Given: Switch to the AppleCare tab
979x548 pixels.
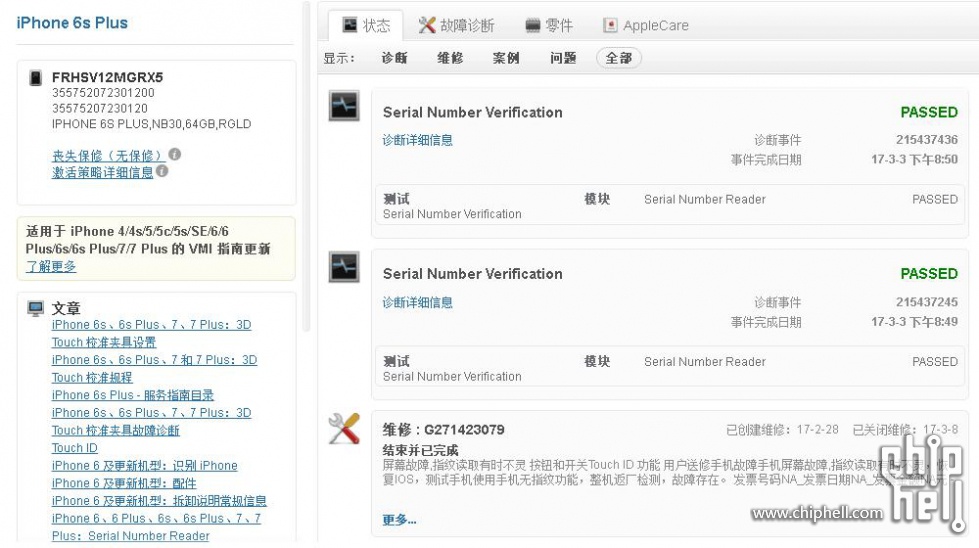Looking at the screenshot, I should coord(646,26).
